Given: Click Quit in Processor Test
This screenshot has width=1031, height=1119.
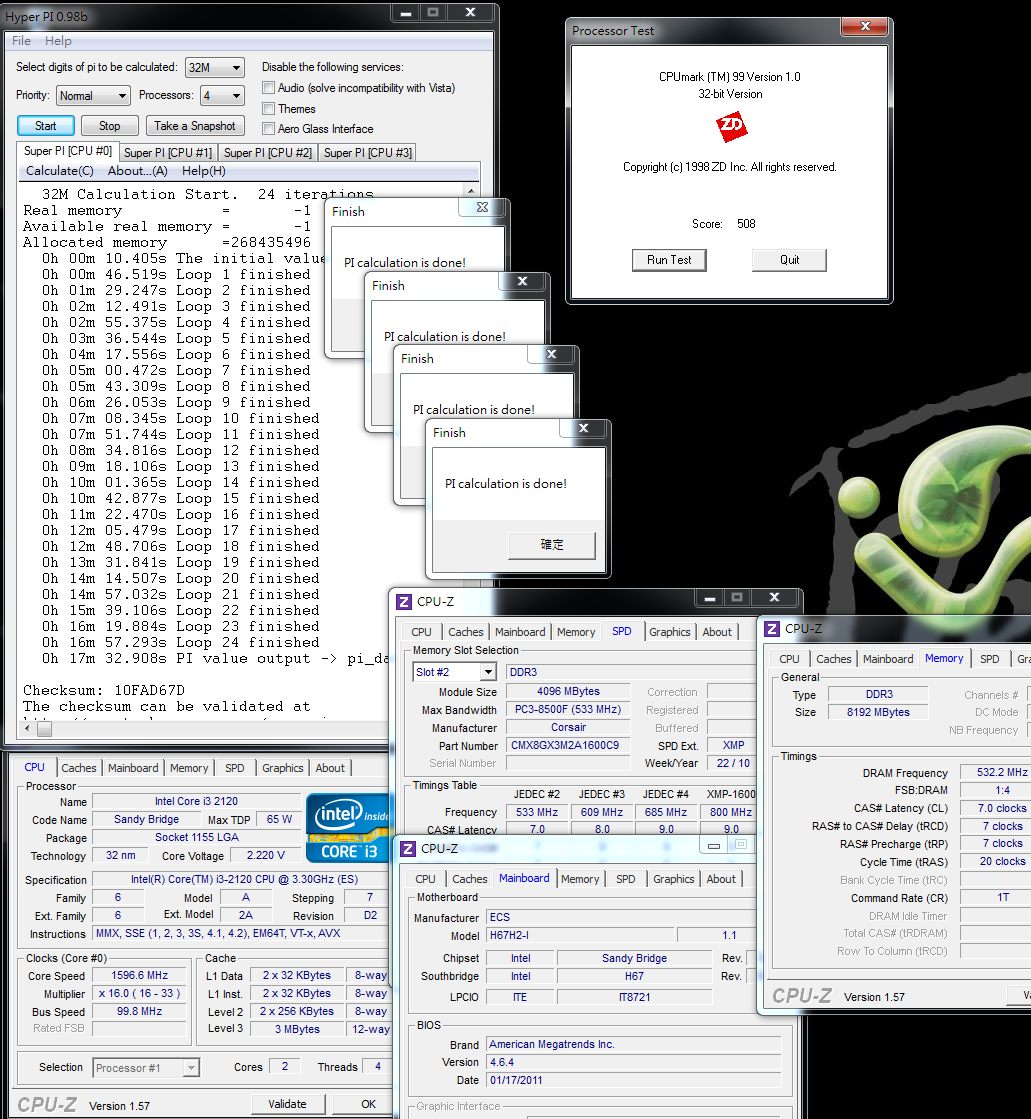Looking at the screenshot, I should pos(789,260).
